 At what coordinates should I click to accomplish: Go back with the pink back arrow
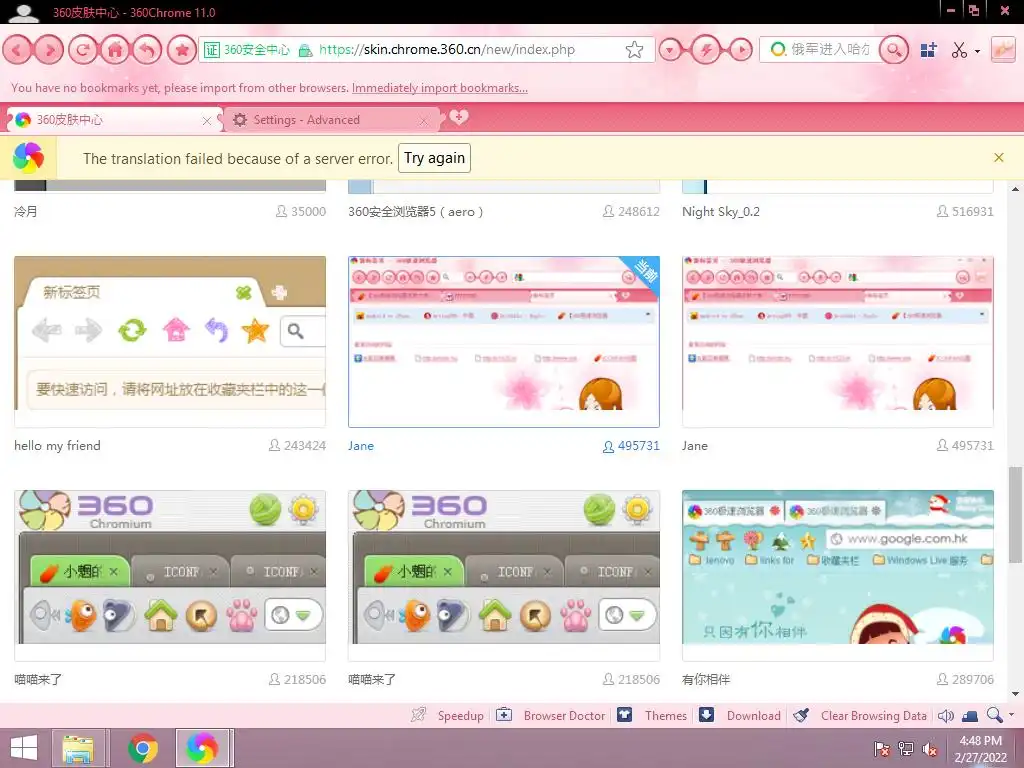[x=18, y=50]
